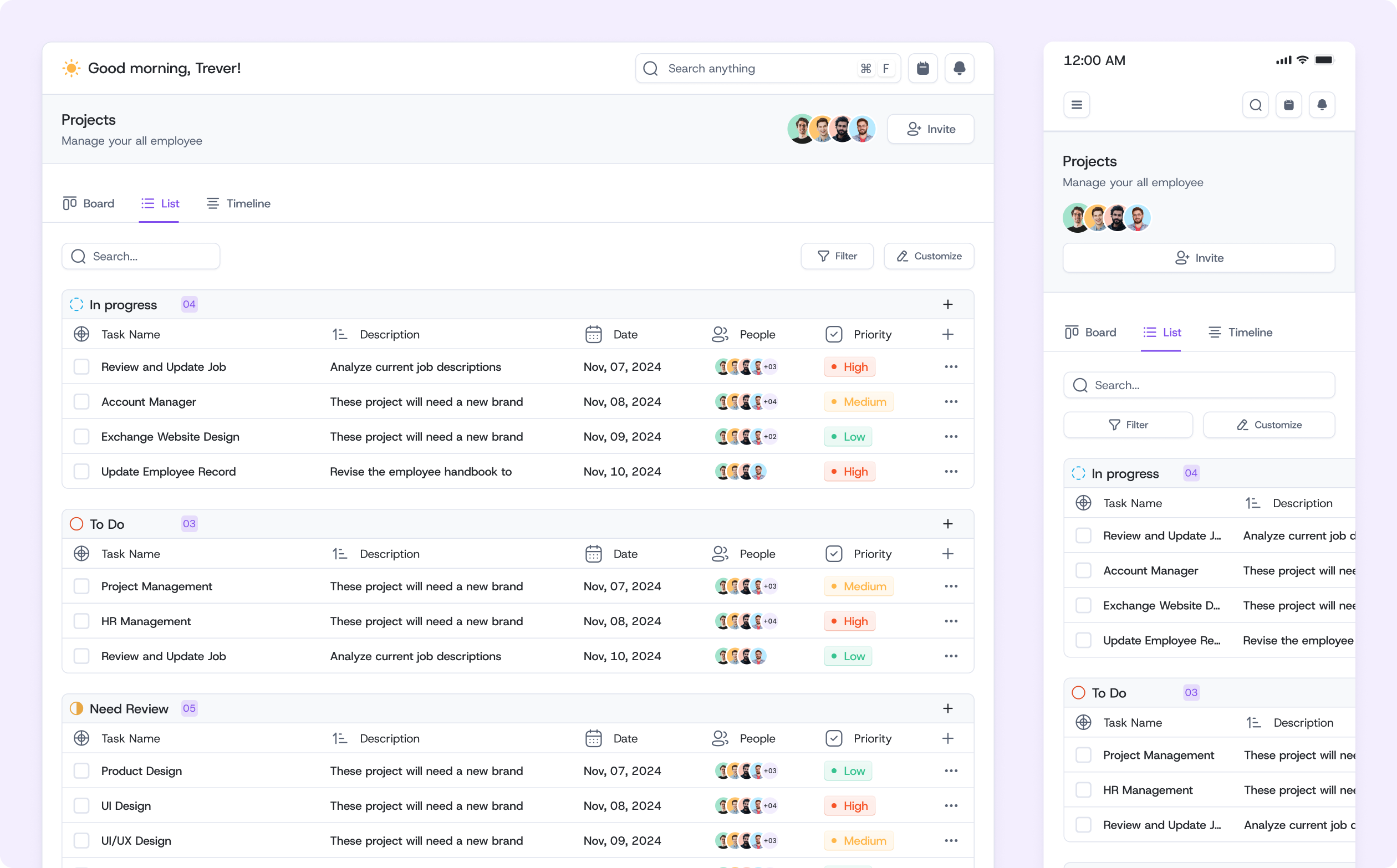Click the plus icon on In progress group
This screenshot has width=1397, height=868.
pyautogui.click(x=947, y=304)
